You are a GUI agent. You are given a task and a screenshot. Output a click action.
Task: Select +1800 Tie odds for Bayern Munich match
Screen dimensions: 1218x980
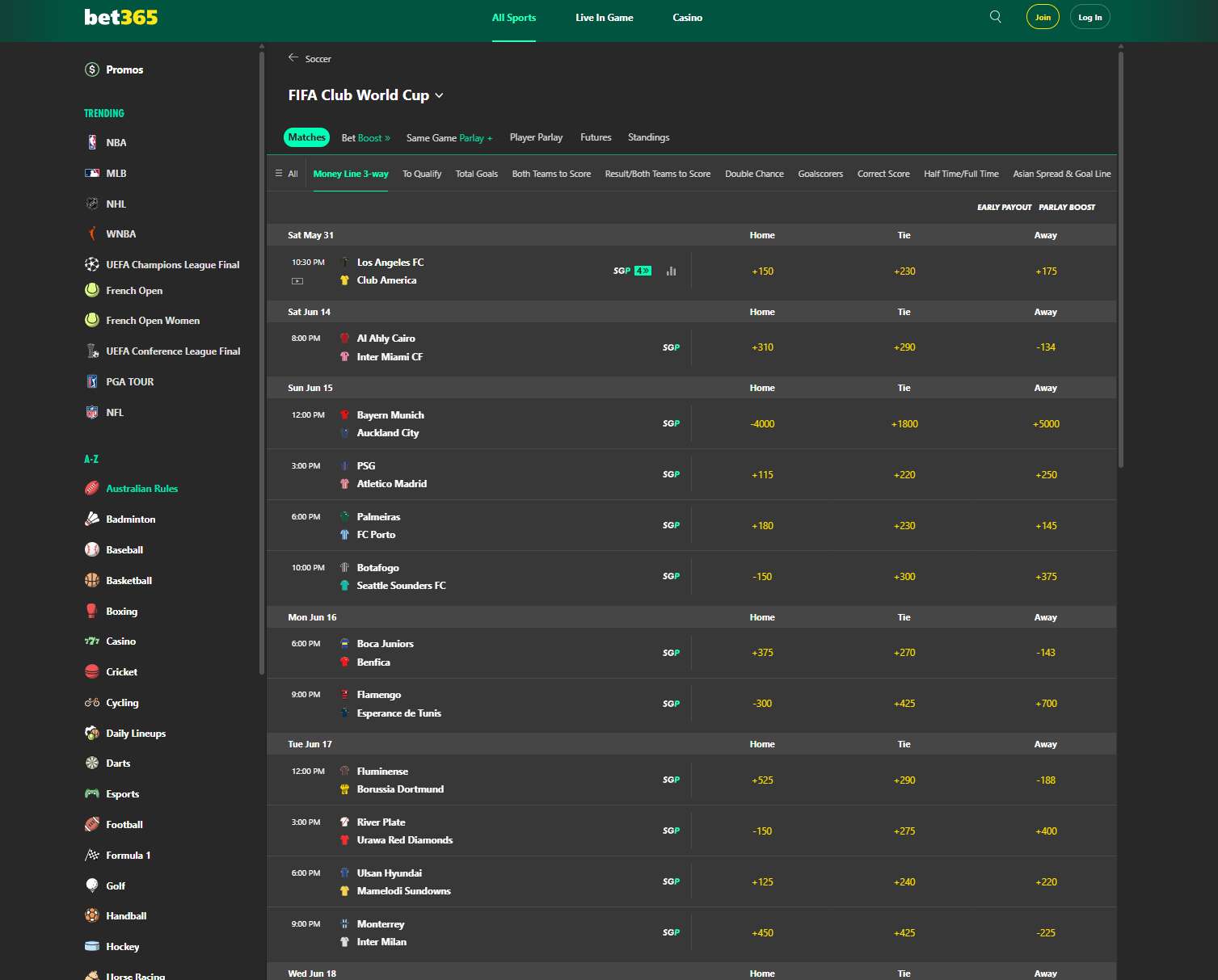click(x=904, y=423)
